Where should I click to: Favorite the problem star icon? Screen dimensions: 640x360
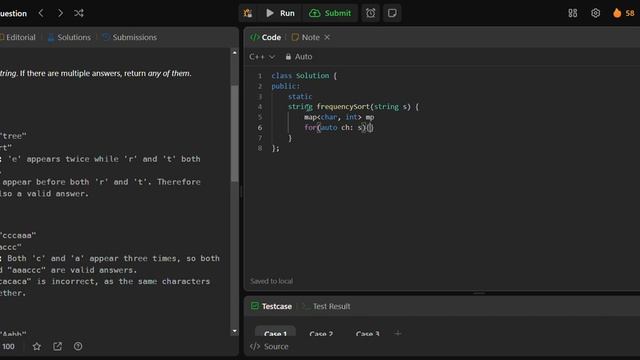click(x=37, y=347)
